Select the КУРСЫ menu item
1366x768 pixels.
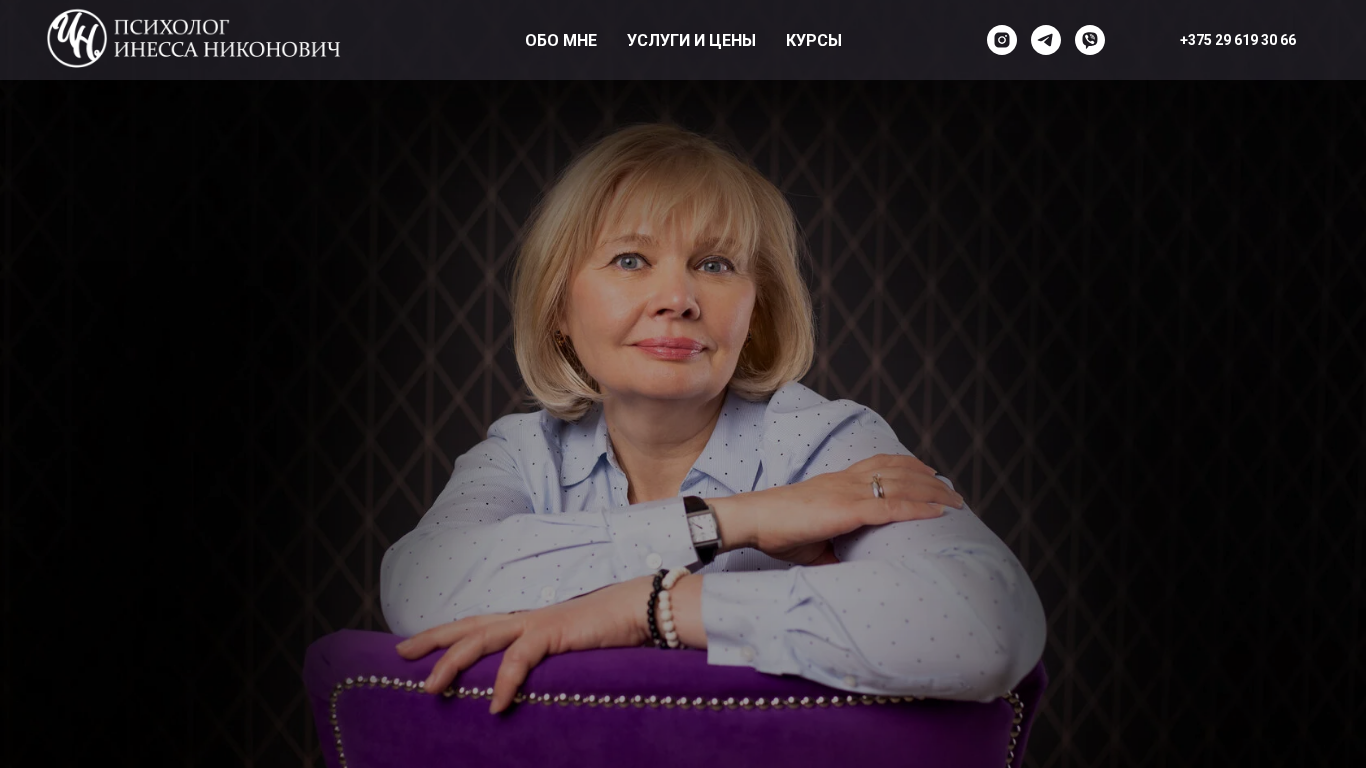coord(814,40)
